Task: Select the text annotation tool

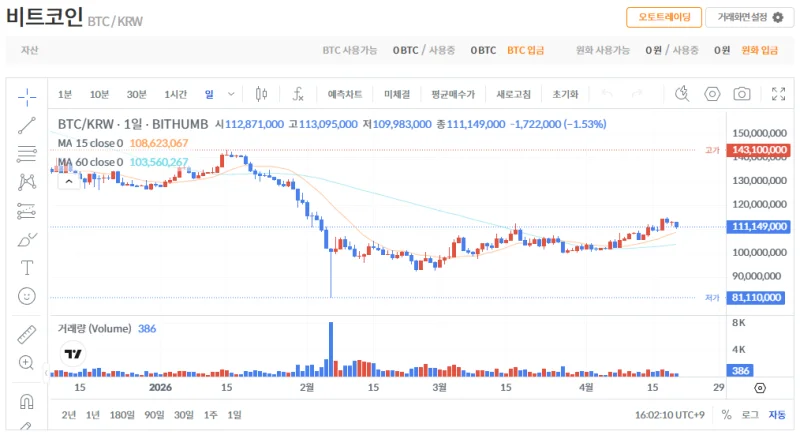Action: [x=27, y=268]
